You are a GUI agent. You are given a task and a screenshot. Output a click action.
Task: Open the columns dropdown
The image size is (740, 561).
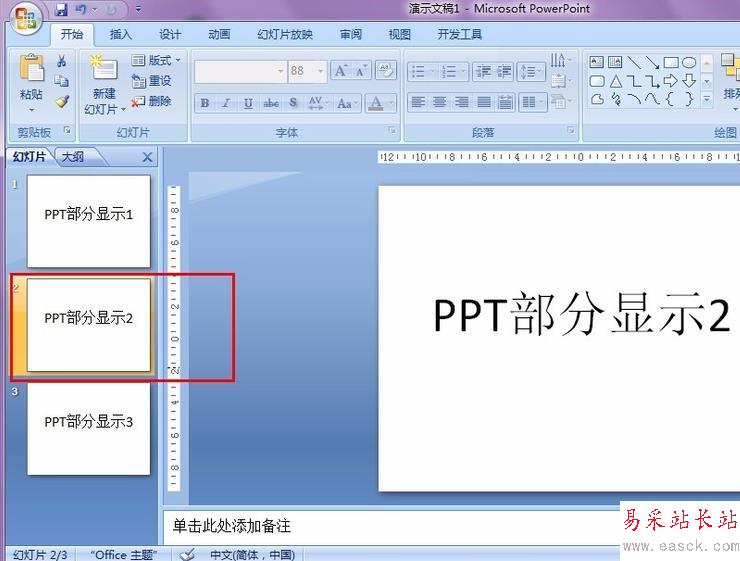pos(532,102)
